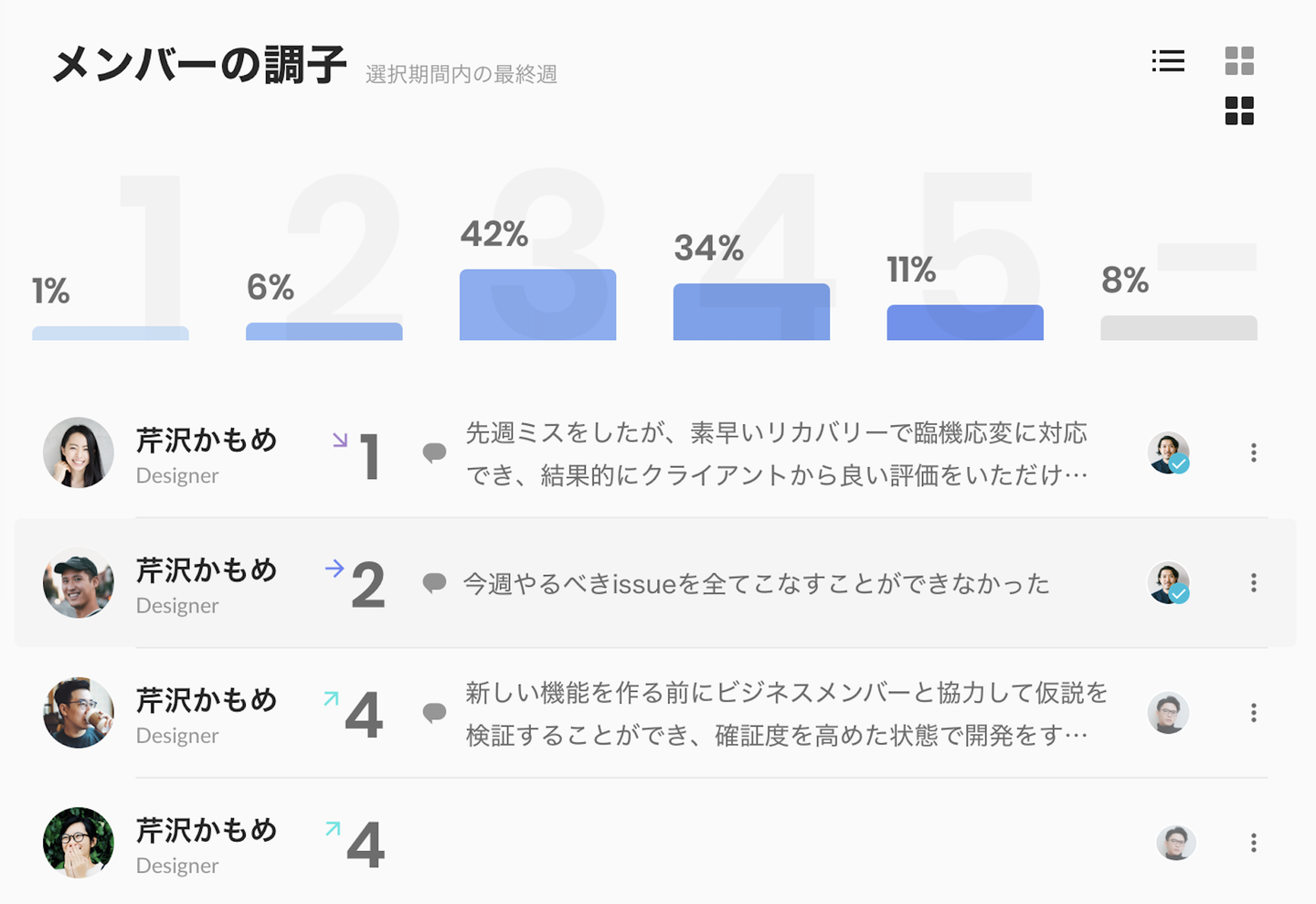
Task: Open the comment starting with 新しい機能を作る前に
Action: pos(785,713)
